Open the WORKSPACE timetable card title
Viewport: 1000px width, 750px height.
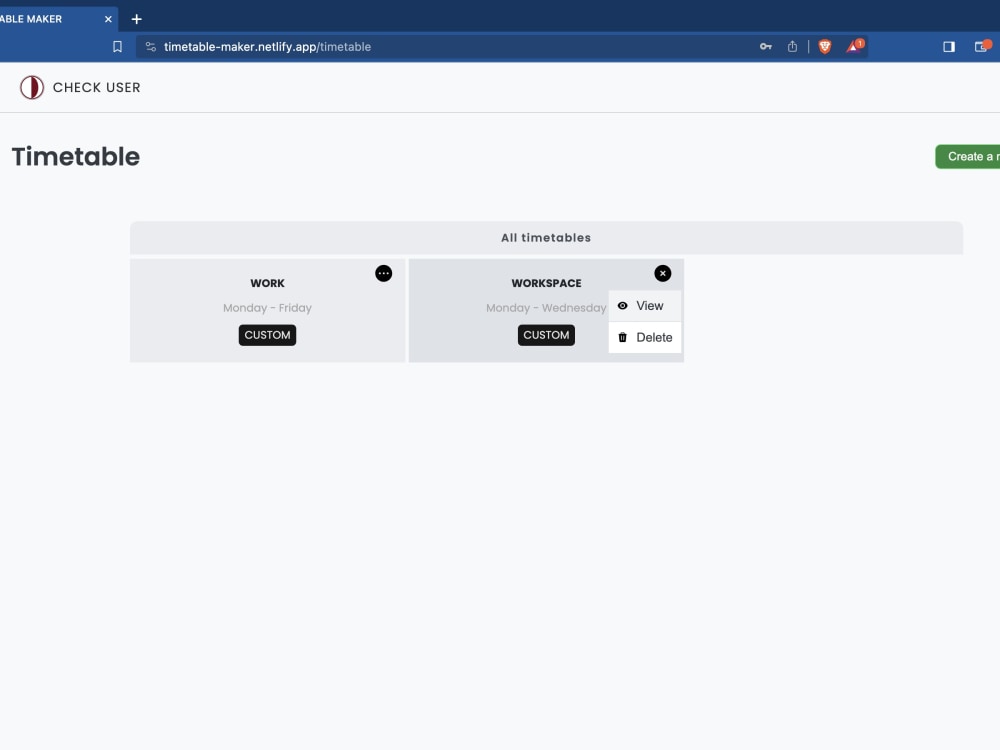547,283
